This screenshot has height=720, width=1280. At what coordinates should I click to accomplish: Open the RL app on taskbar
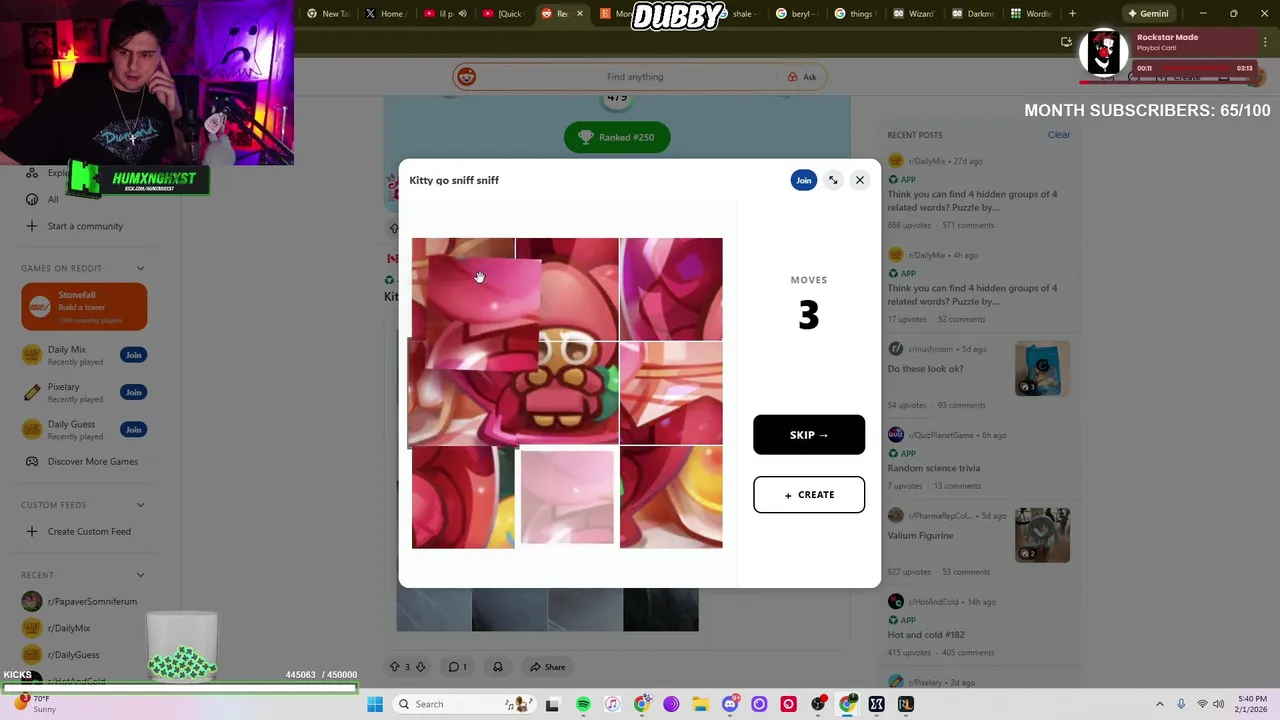(906, 704)
